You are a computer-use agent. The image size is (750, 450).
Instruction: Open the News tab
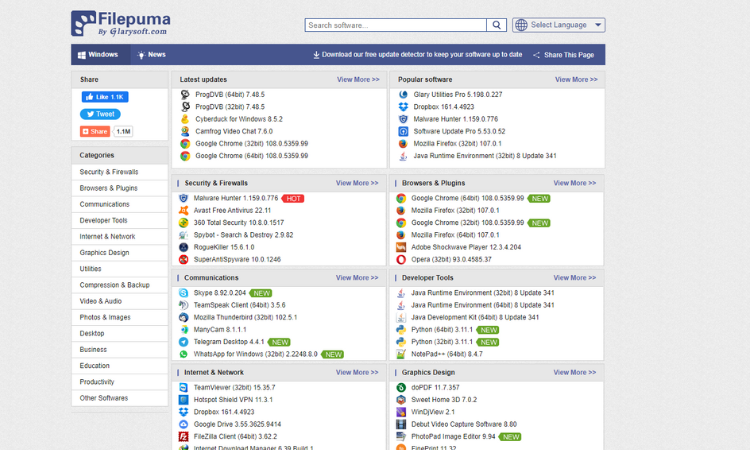[151, 55]
